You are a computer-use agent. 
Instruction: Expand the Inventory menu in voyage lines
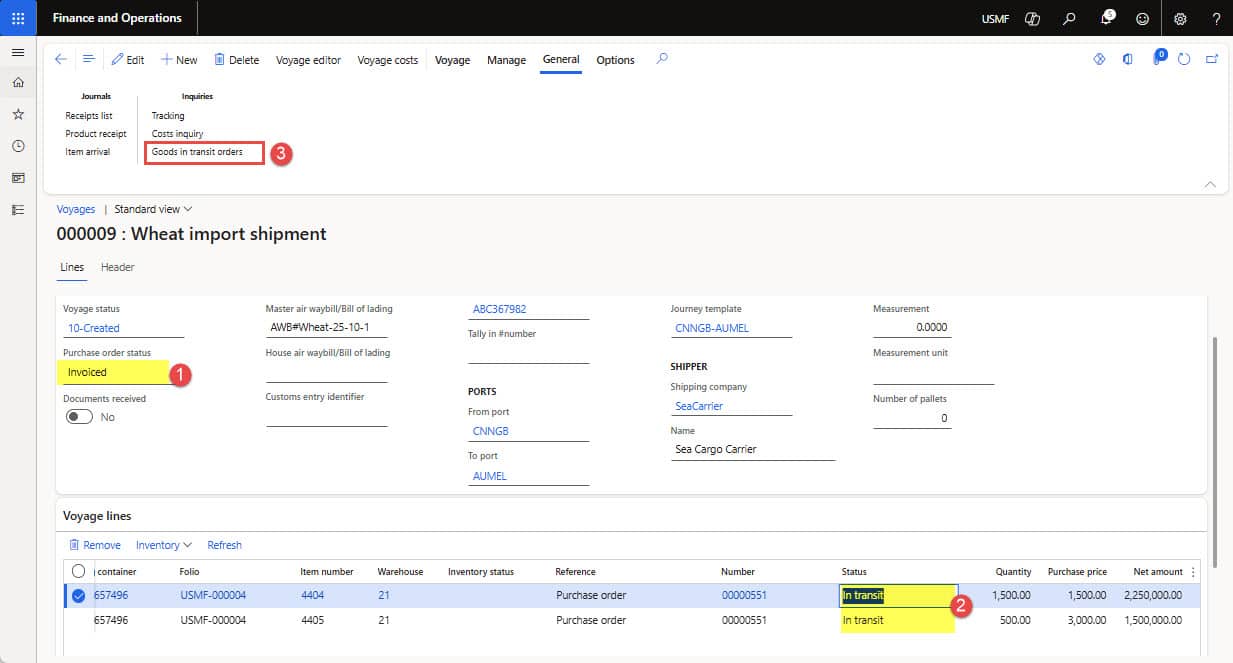pos(163,545)
